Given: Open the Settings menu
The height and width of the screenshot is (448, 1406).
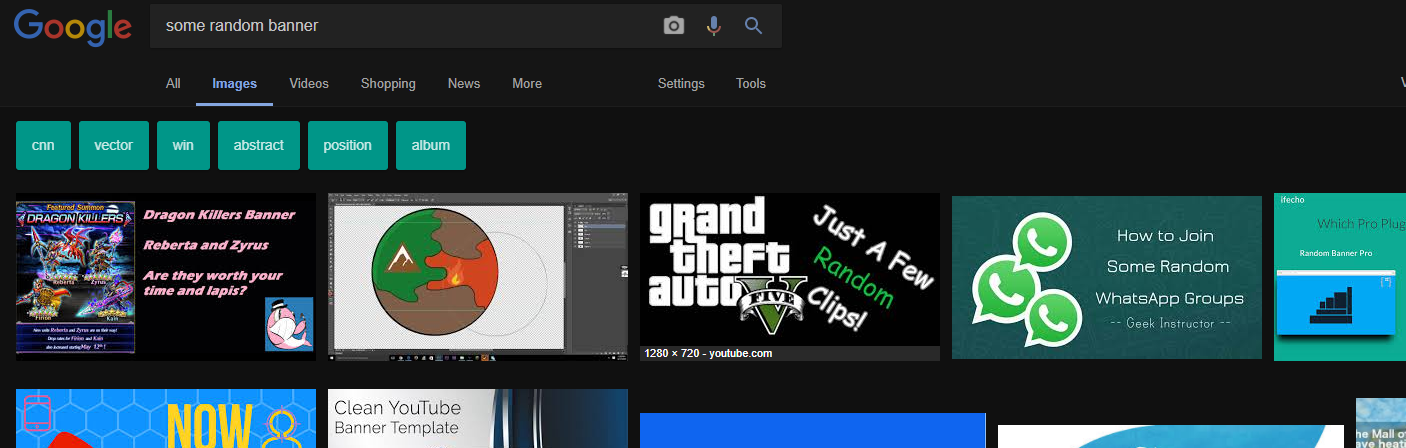Looking at the screenshot, I should click(681, 84).
